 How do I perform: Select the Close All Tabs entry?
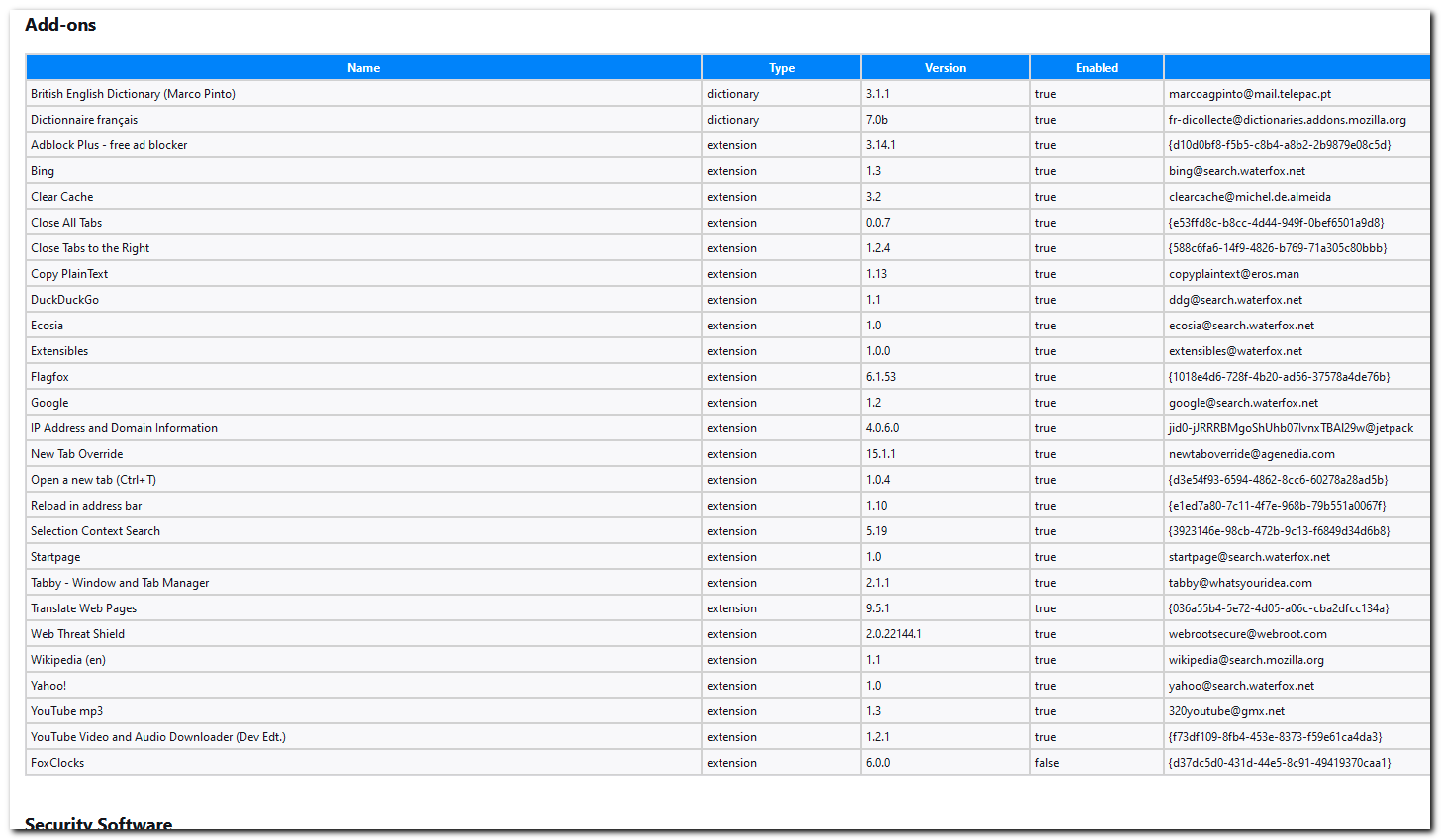tap(66, 223)
